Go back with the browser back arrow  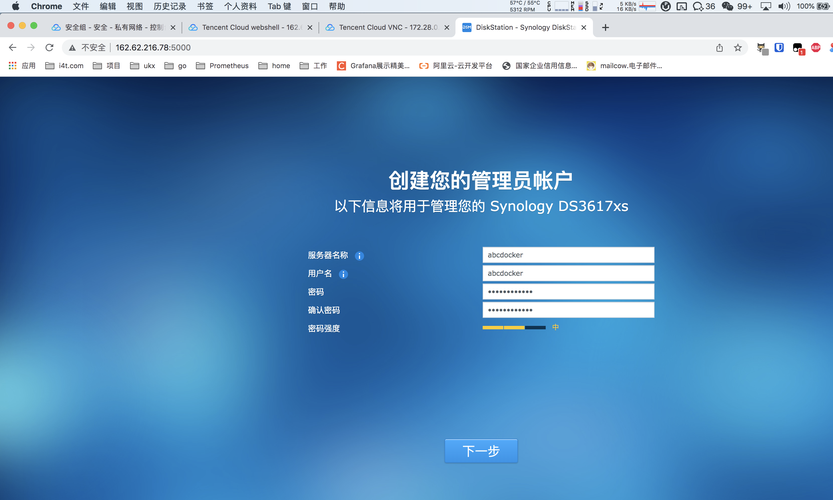pyautogui.click(x=13, y=47)
